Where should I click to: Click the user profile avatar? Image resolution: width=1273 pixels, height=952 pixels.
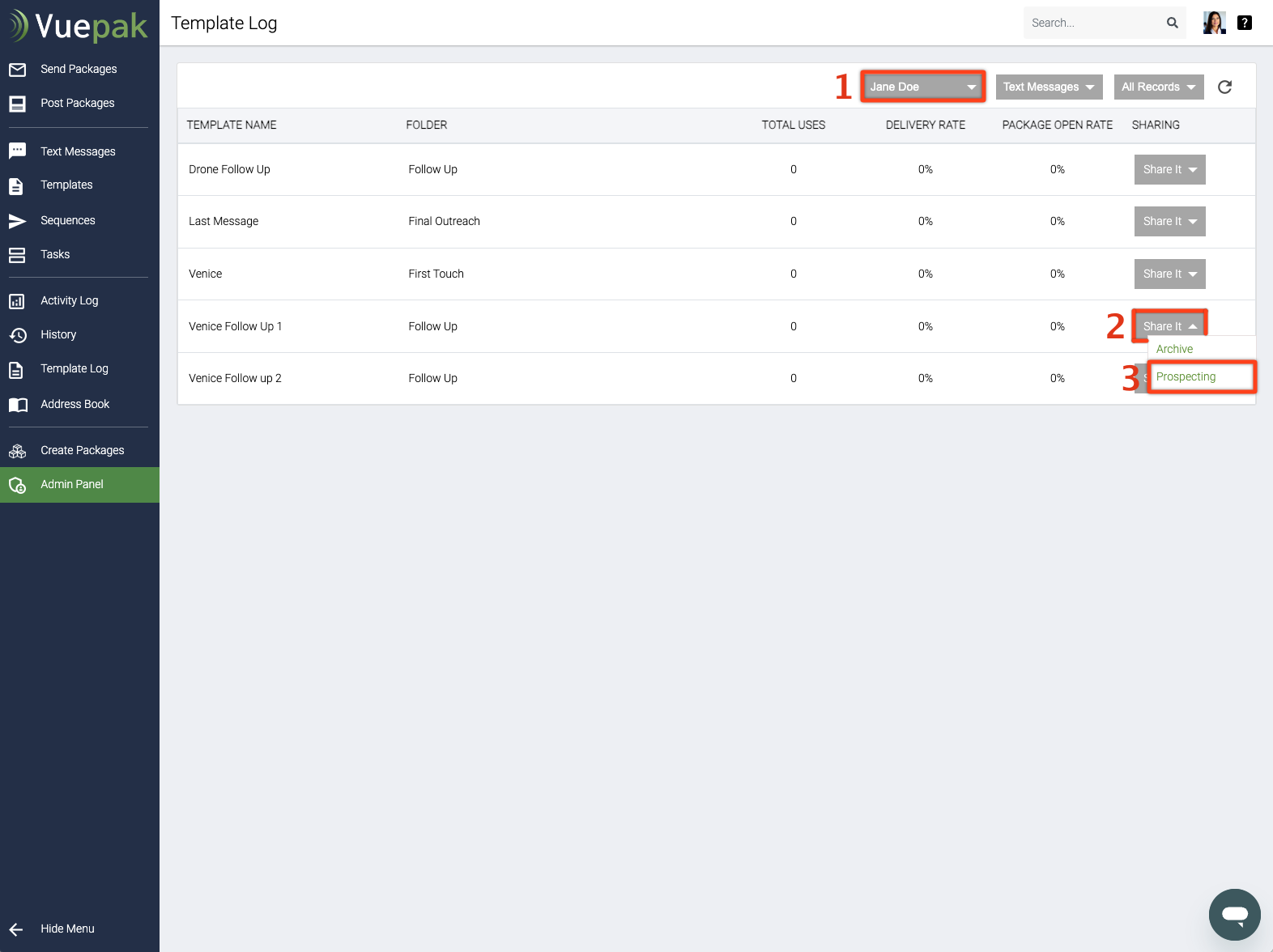(1214, 23)
